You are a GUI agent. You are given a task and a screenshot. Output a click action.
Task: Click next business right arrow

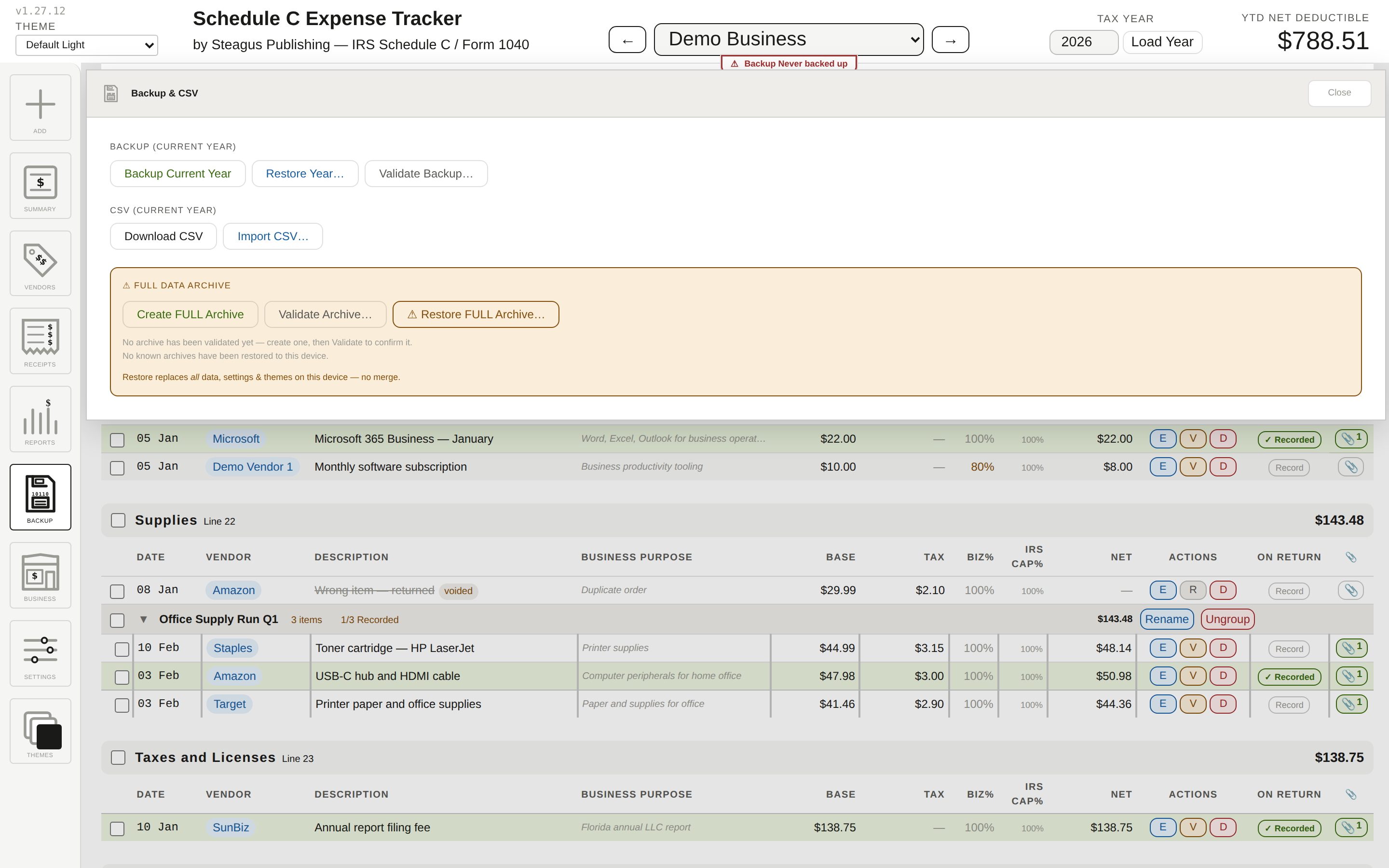(951, 40)
